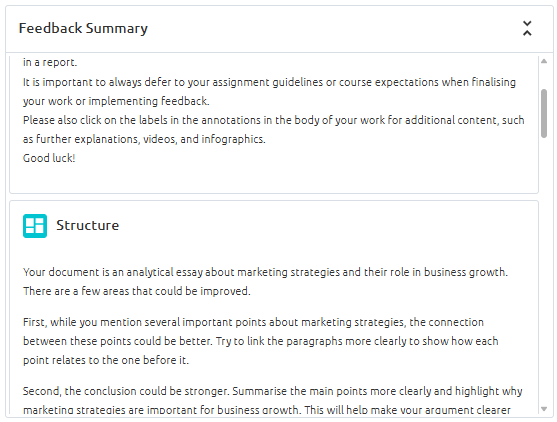Click the scrollbar down arrow
The height and width of the screenshot is (422, 557).
pos(544,409)
